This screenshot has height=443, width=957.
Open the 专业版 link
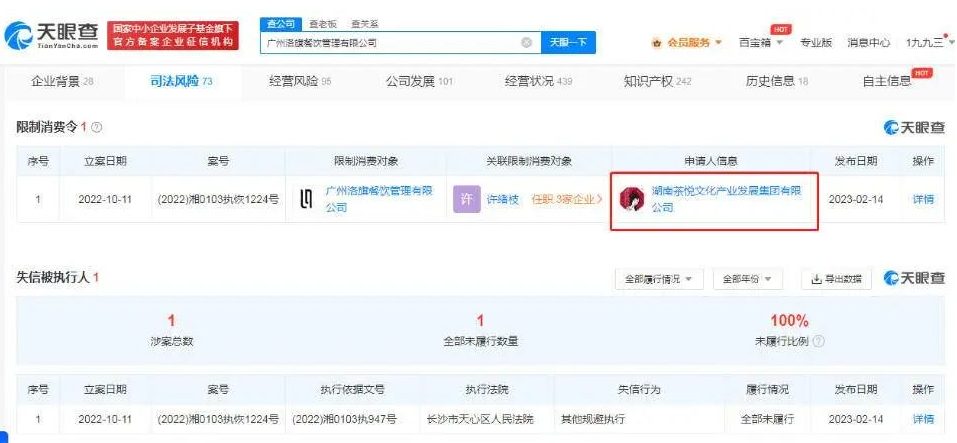(816, 43)
